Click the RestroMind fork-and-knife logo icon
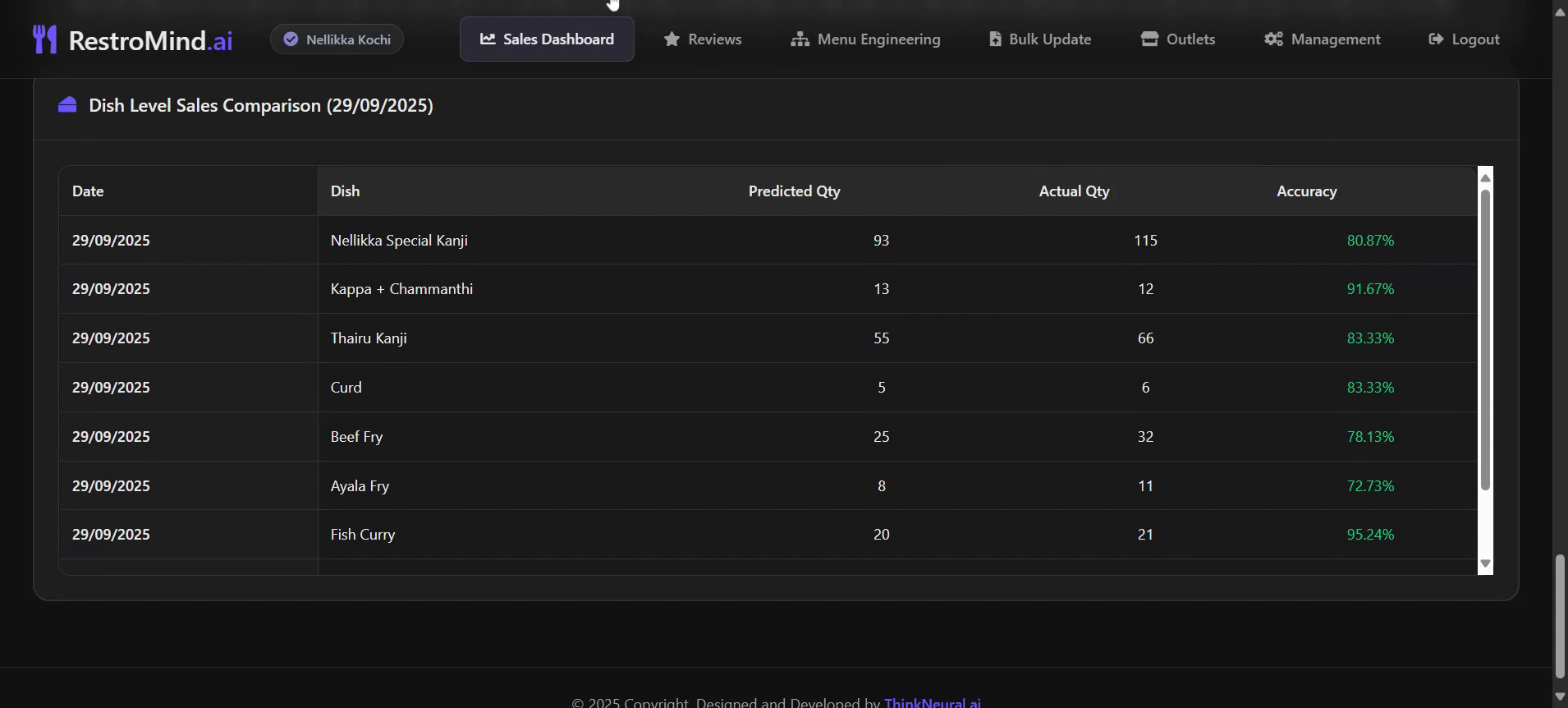 tap(44, 39)
